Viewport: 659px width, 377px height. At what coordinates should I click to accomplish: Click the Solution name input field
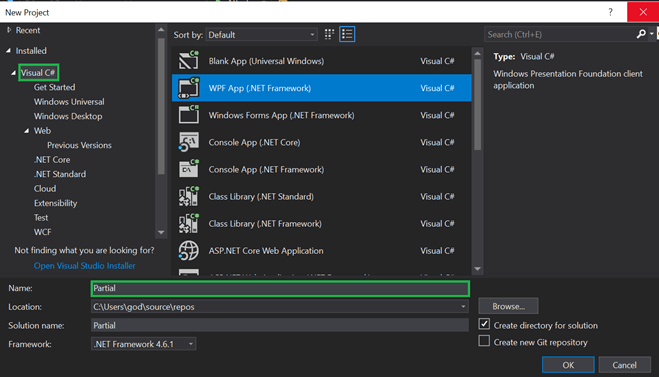tap(280, 325)
